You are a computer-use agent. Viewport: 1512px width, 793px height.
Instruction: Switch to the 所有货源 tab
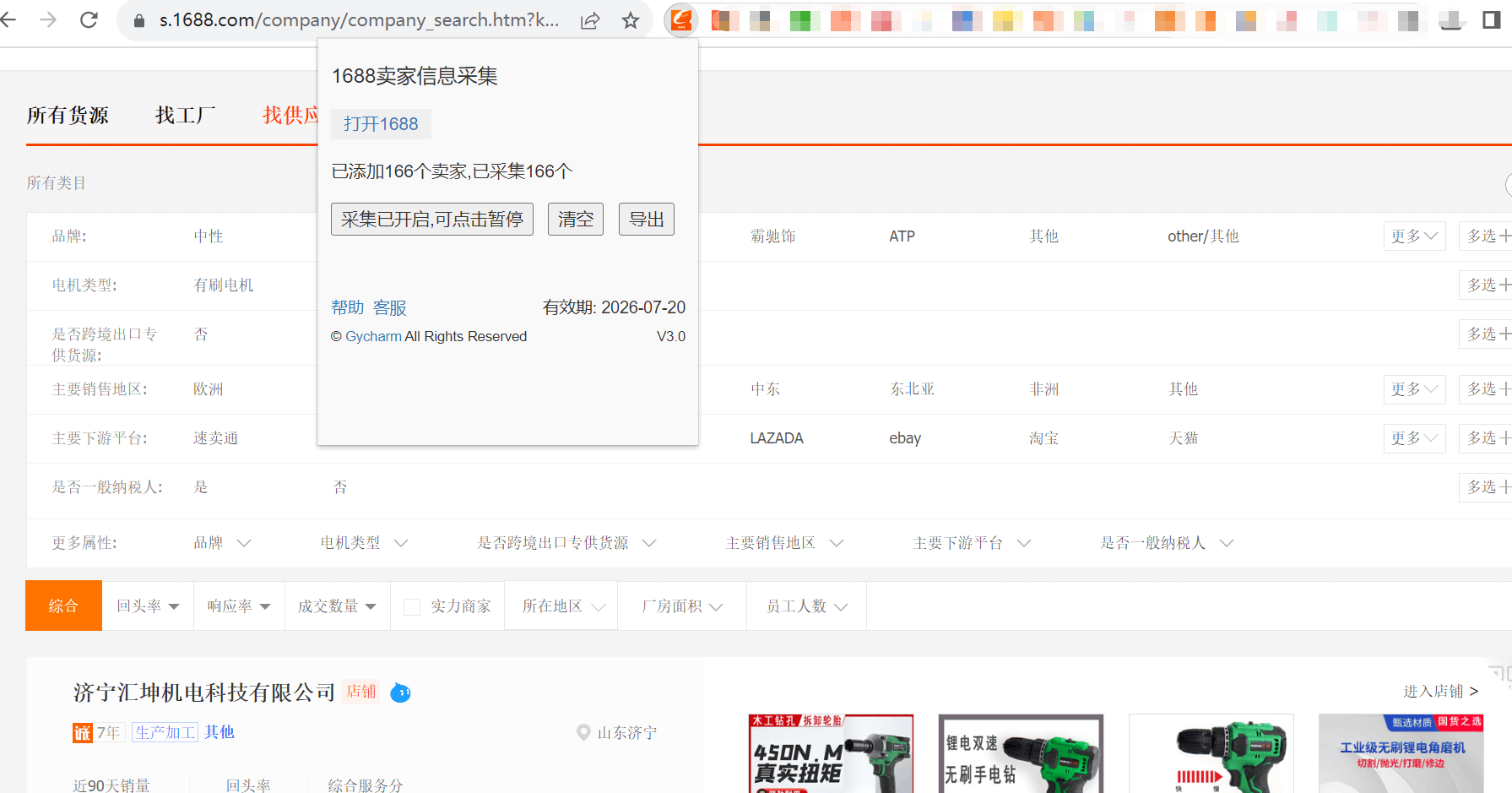(x=68, y=116)
